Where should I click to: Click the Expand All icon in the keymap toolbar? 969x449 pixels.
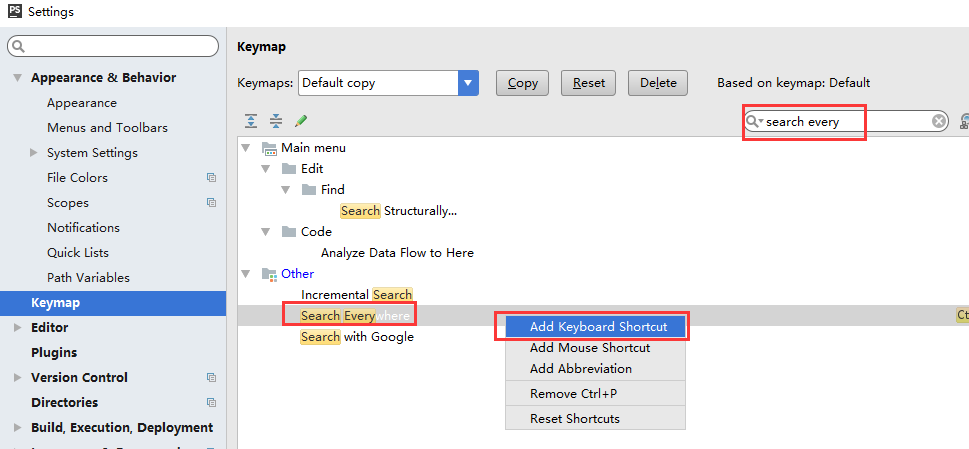[251, 121]
